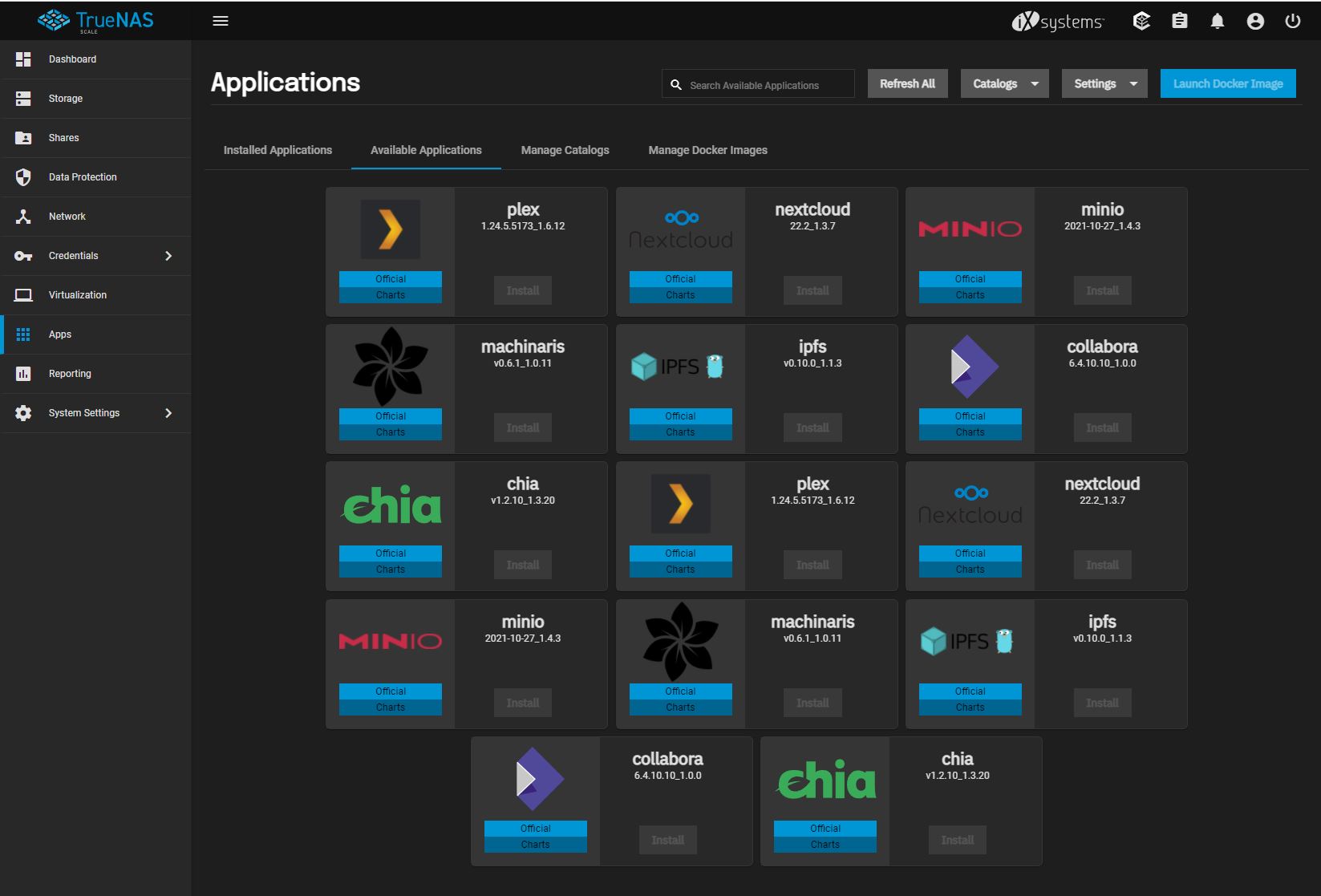
Task: Install chia from the bottom-row card
Action: (958, 840)
